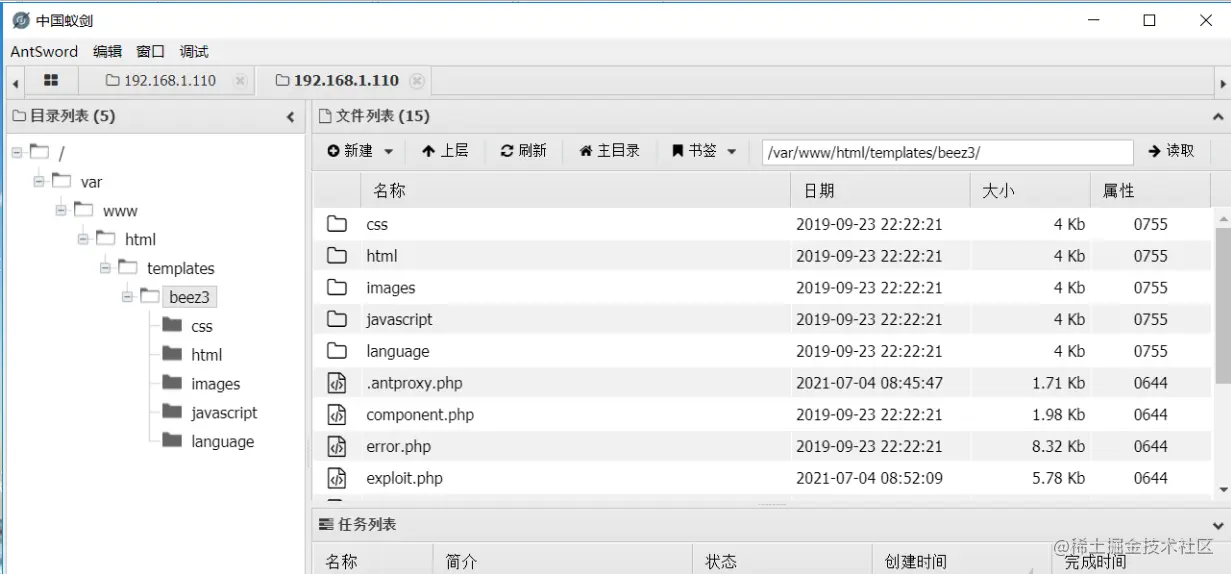Open the 调试 menu

[x=194, y=52]
